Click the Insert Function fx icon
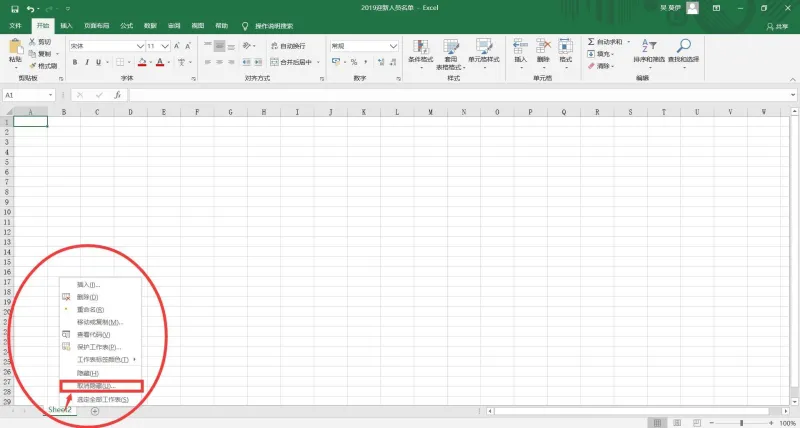 point(117,95)
